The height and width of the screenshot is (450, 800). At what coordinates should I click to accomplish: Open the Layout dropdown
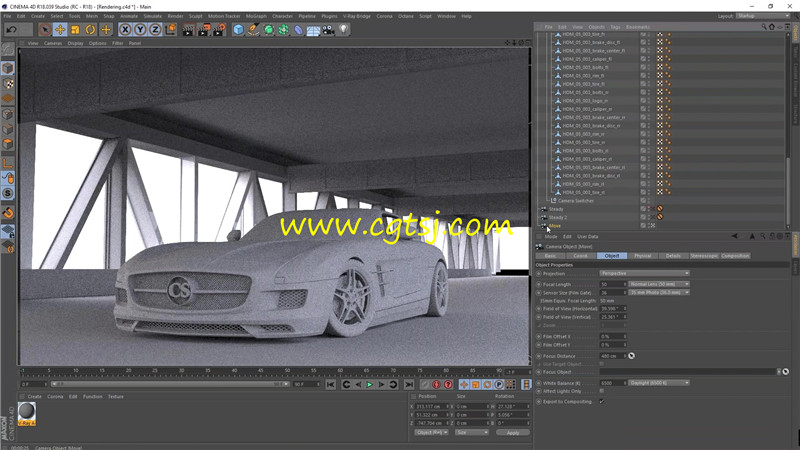[763, 16]
